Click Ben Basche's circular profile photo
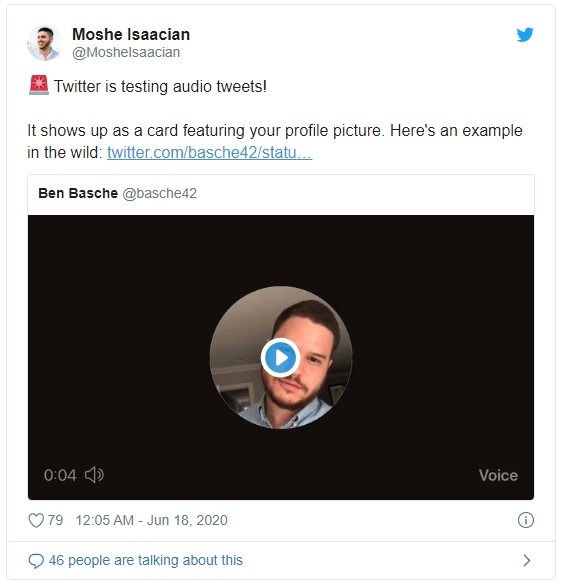The width and height of the screenshot is (562, 588). pyautogui.click(x=280, y=358)
